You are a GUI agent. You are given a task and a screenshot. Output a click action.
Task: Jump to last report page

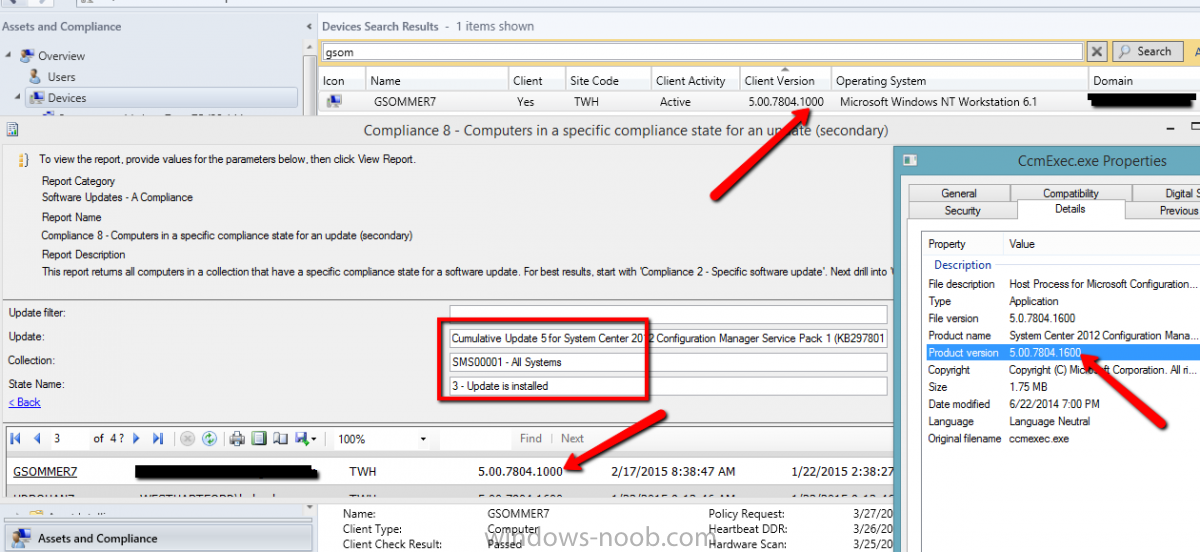coord(158,439)
